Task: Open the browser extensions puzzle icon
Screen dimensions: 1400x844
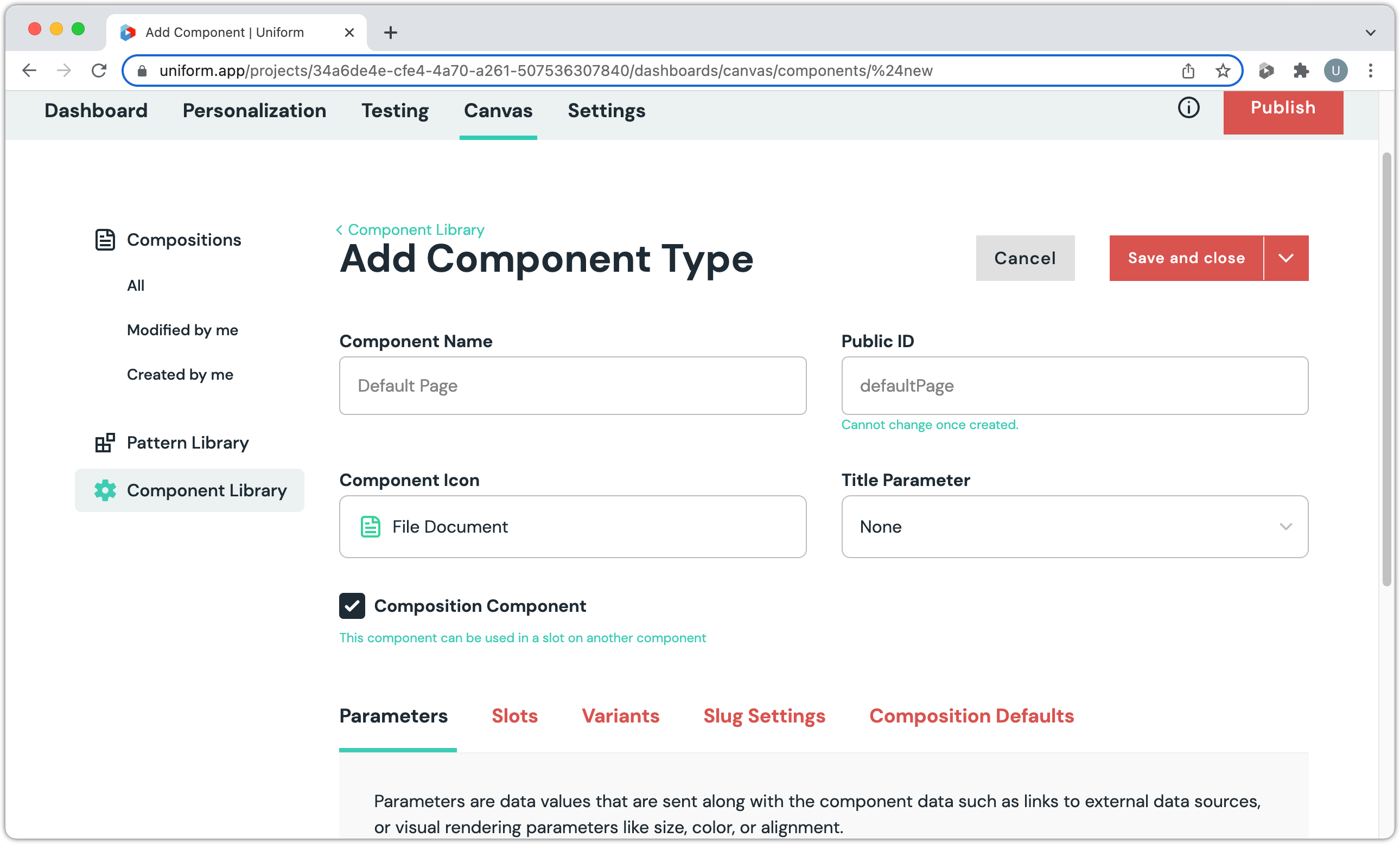Action: [1301, 71]
